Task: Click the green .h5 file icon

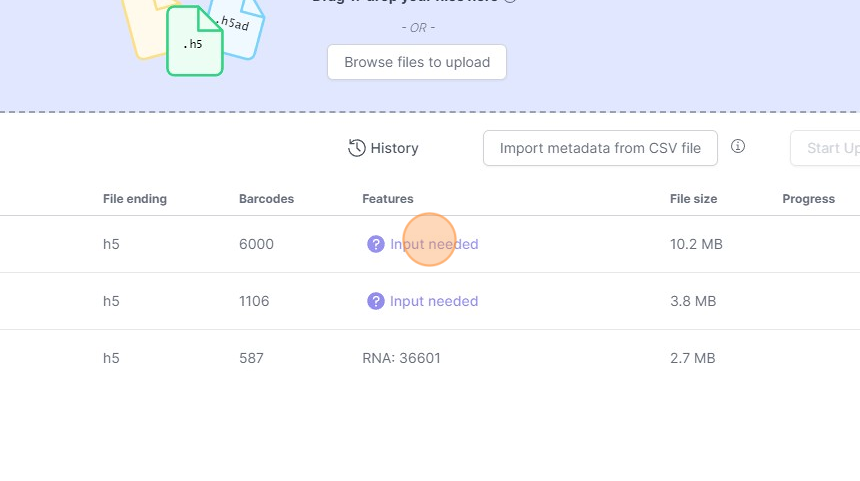Action: click(x=193, y=42)
